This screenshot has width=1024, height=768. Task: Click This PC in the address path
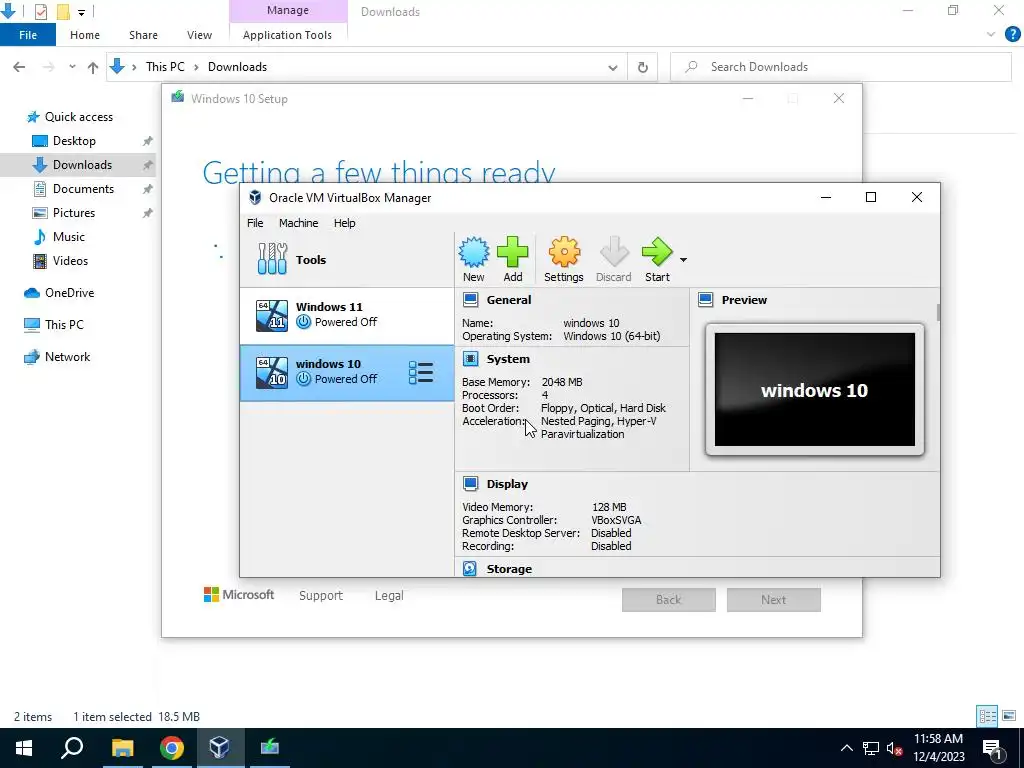[x=165, y=67]
